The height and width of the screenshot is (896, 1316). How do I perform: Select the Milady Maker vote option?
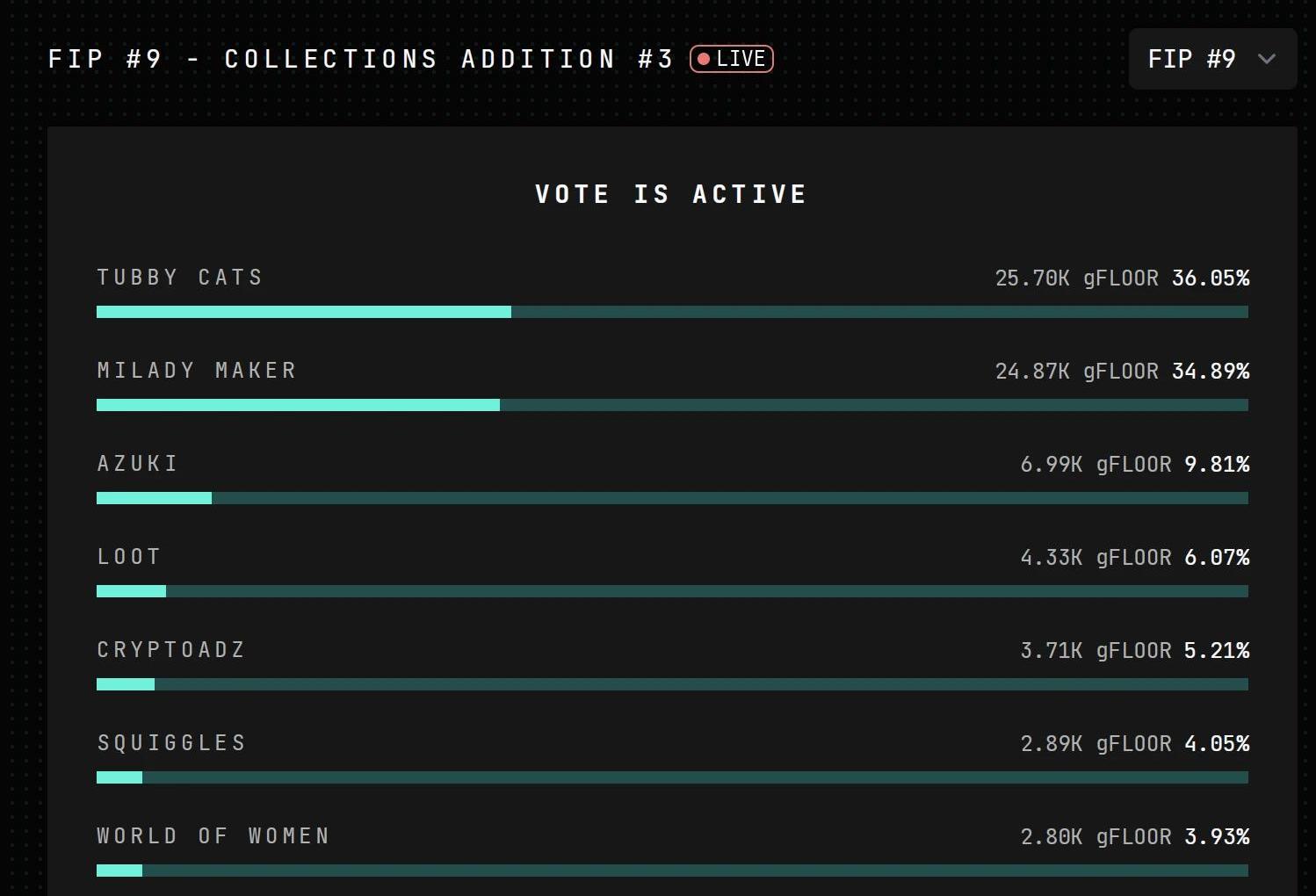point(197,371)
